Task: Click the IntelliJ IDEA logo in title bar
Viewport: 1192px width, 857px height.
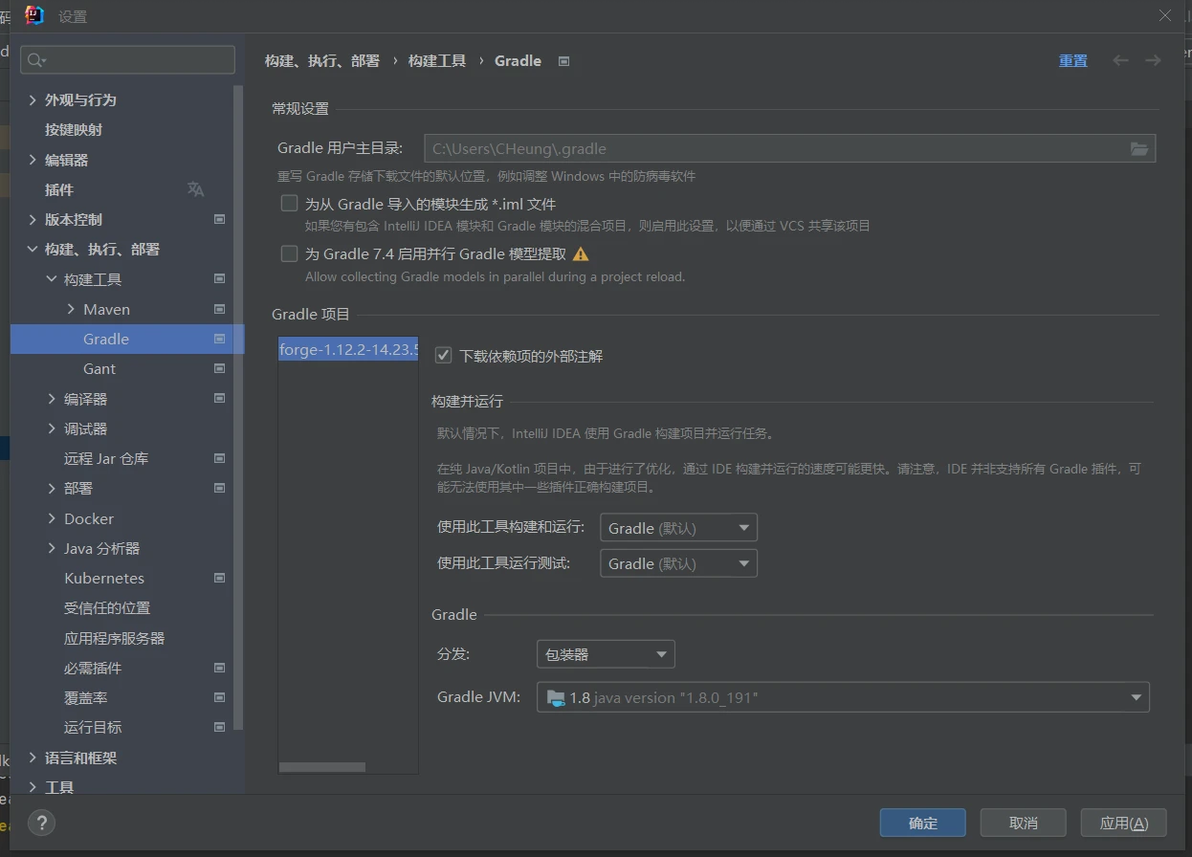Action: pyautogui.click(x=34, y=15)
